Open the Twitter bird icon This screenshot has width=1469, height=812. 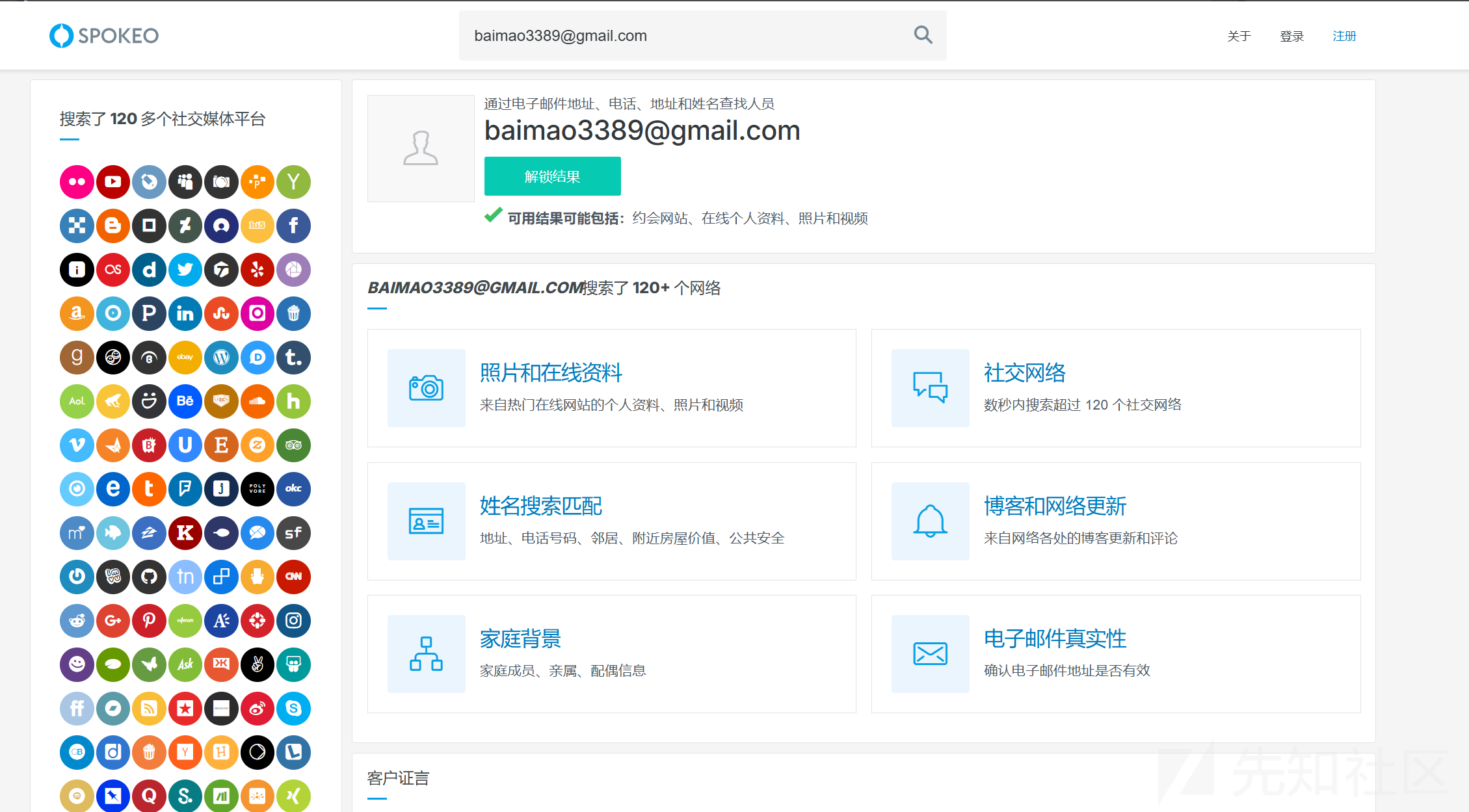pyautogui.click(x=185, y=270)
